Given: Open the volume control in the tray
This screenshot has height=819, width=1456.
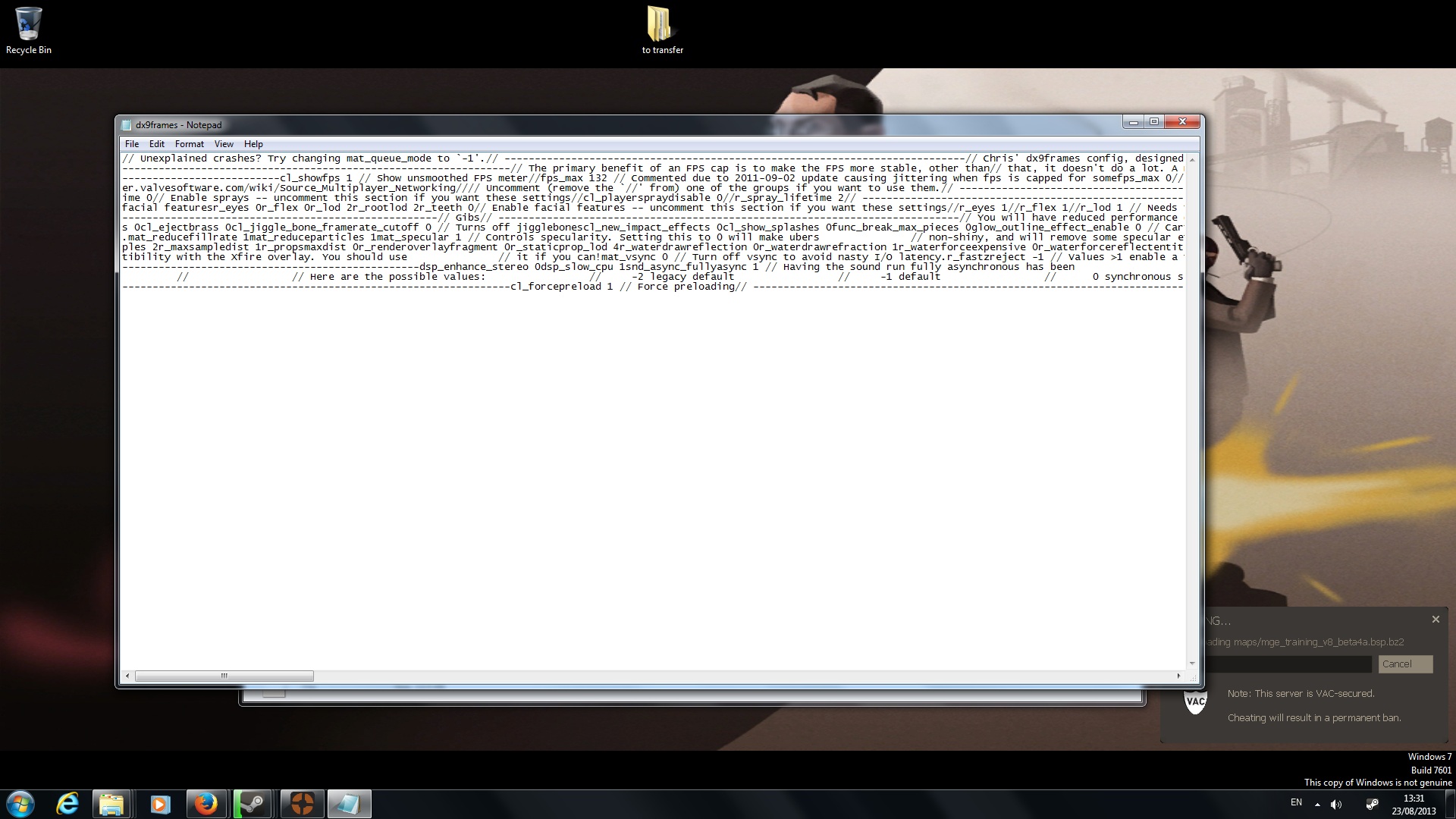Looking at the screenshot, I should click(x=1336, y=805).
